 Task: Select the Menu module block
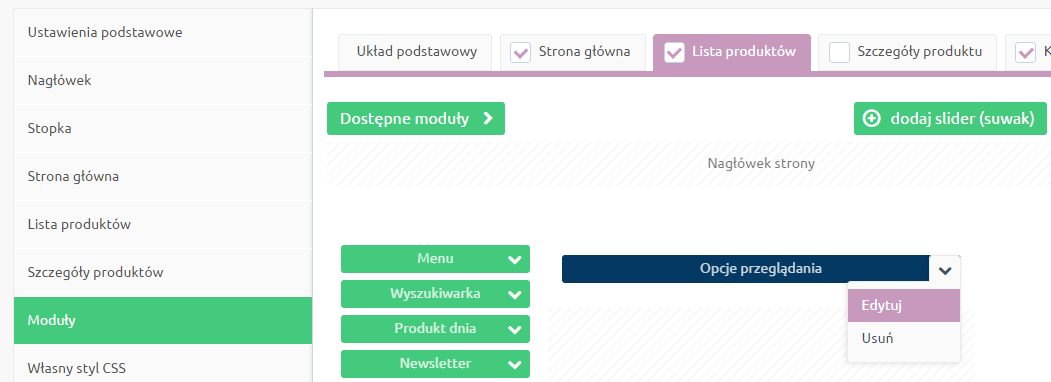point(435,259)
